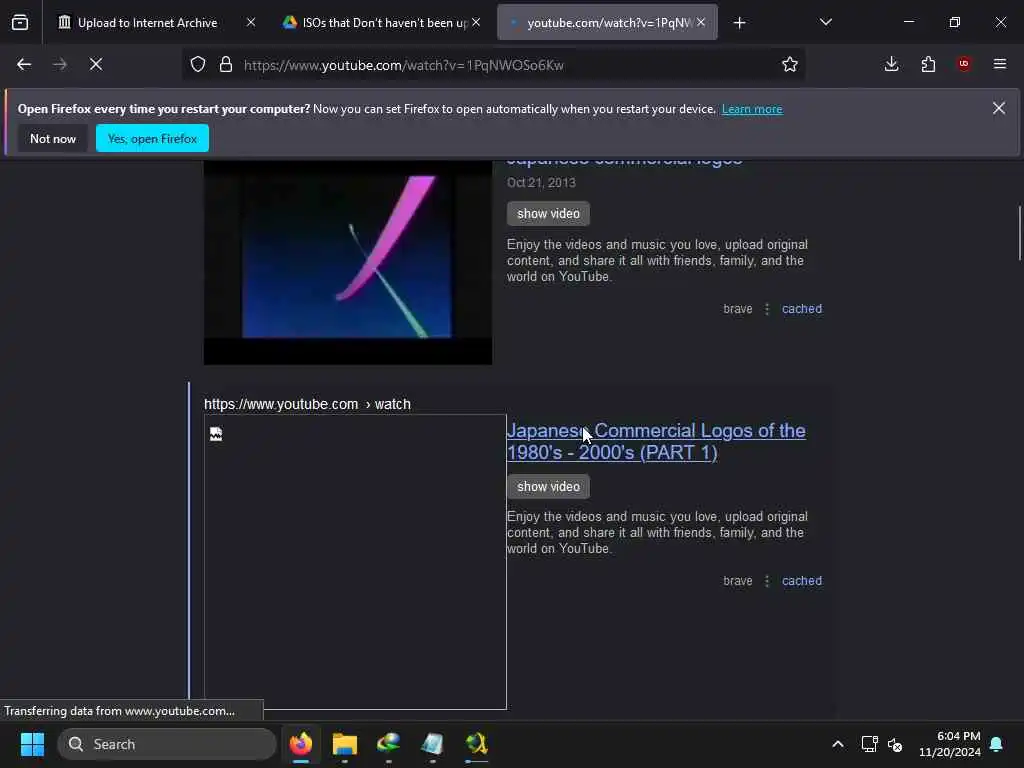Image resolution: width=1024 pixels, height=768 pixels.
Task: Open the clock showing 6:04 PM
Action: click(x=950, y=744)
